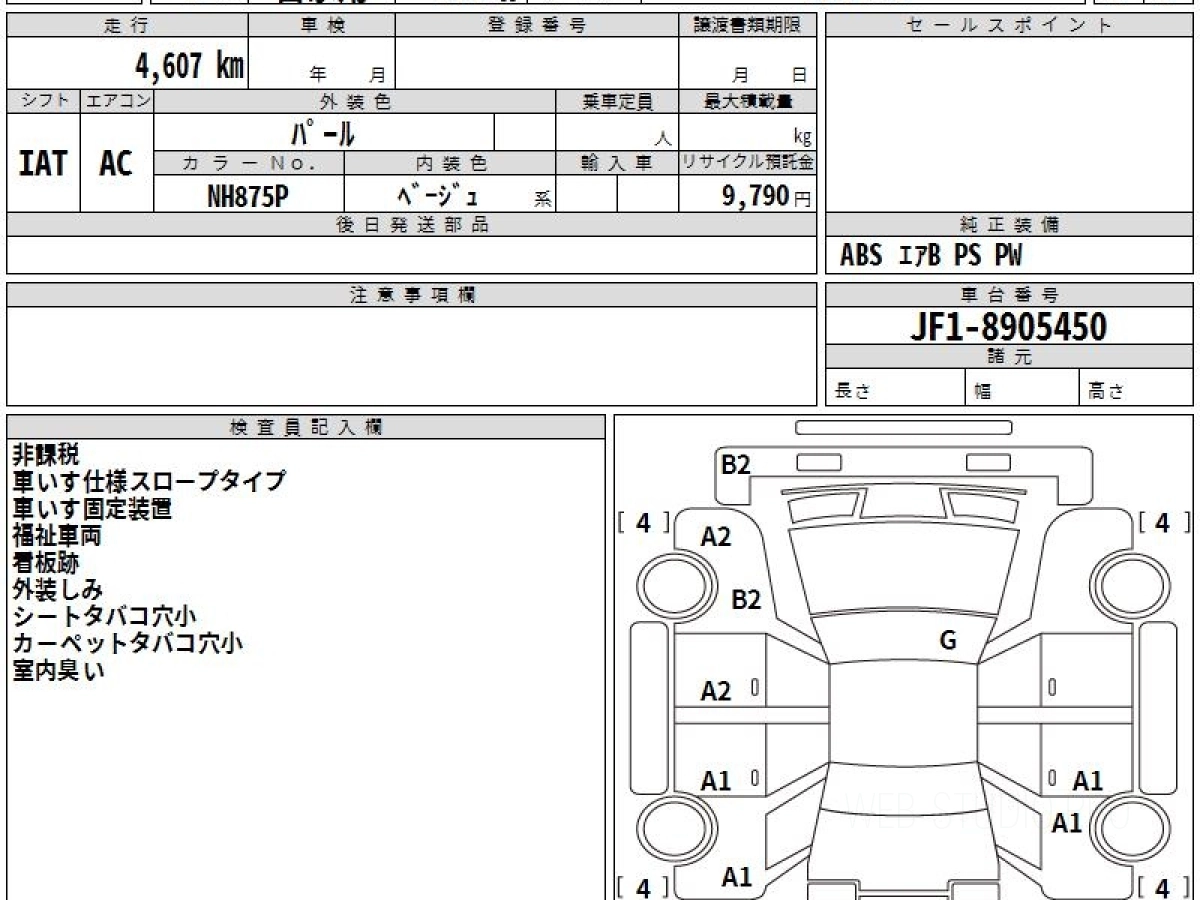
Task: Click the G mark on the windshield
Action: tap(948, 641)
